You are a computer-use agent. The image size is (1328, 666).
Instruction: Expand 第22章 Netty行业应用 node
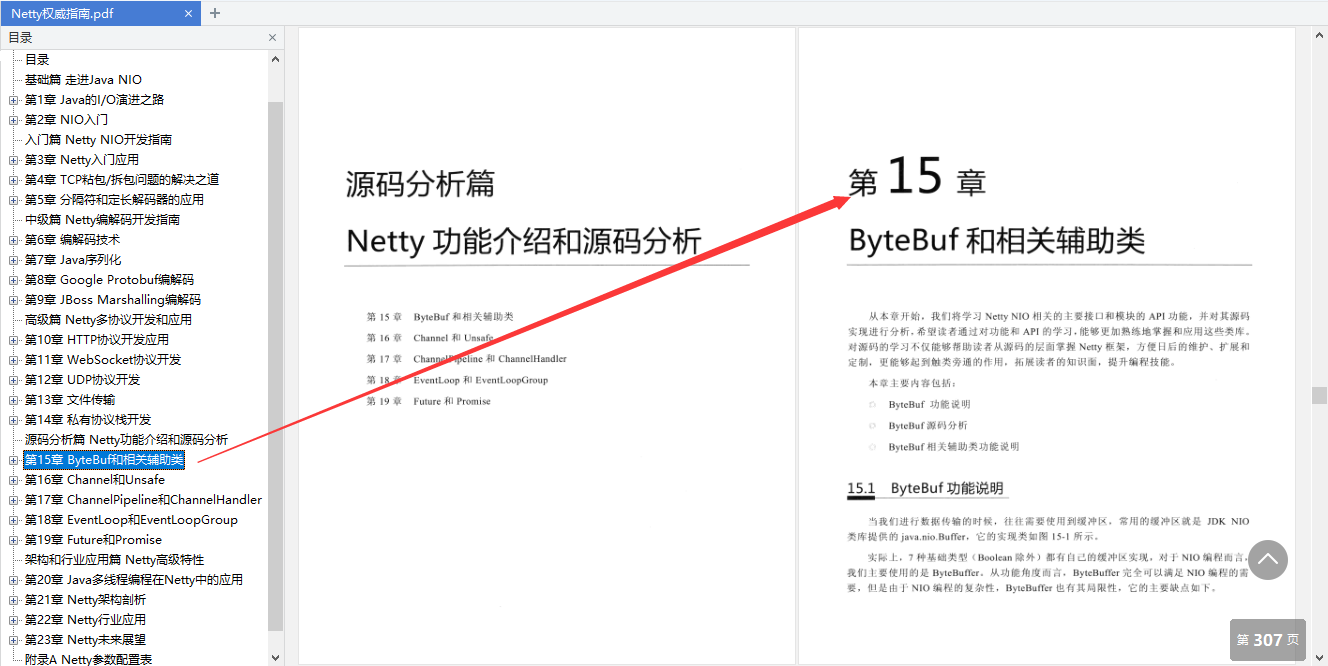[13, 620]
